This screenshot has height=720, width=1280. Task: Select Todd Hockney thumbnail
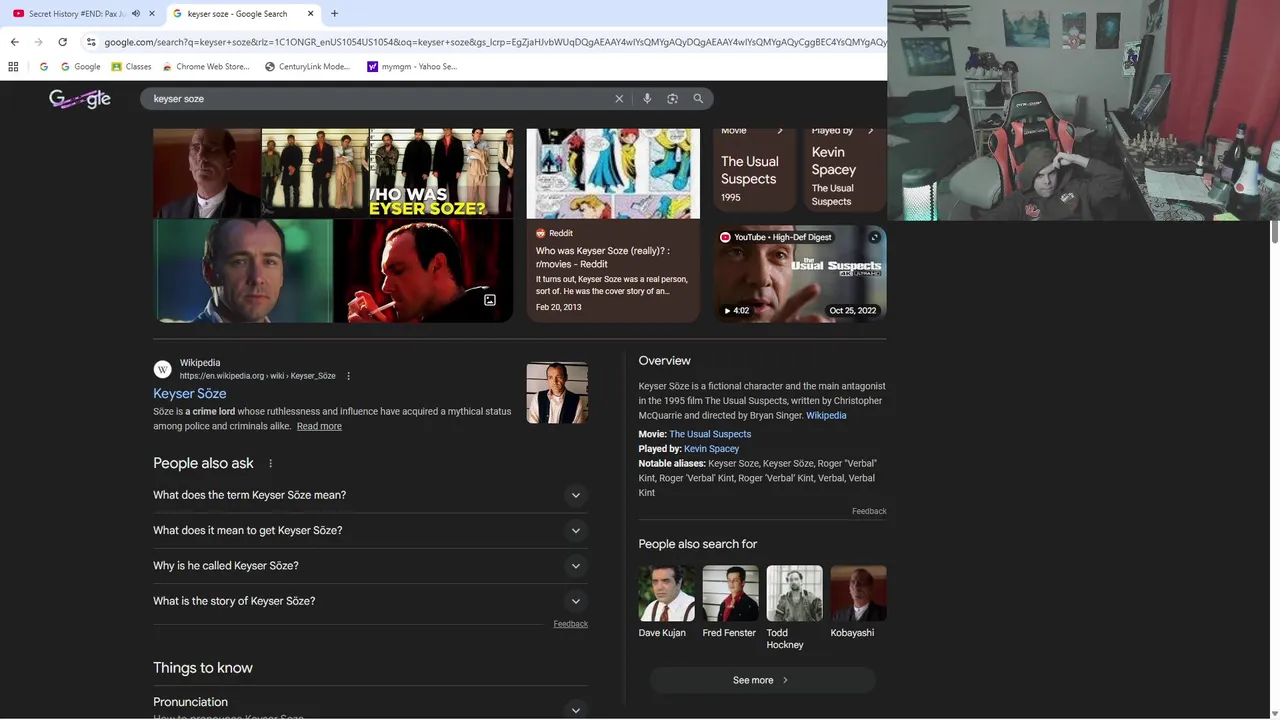[x=794, y=593]
